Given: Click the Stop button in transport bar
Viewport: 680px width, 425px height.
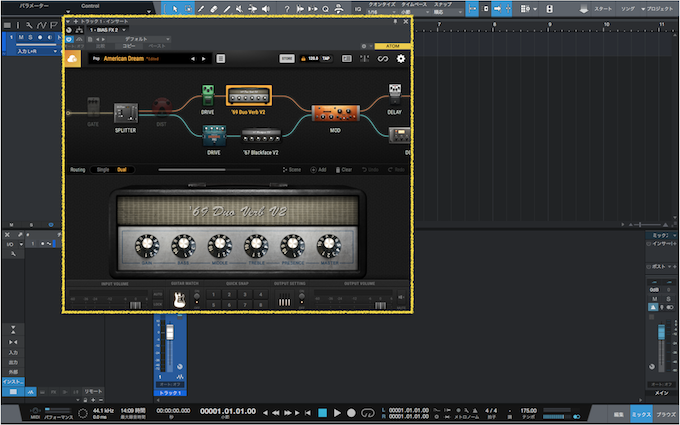Looking at the screenshot, I should (322, 412).
